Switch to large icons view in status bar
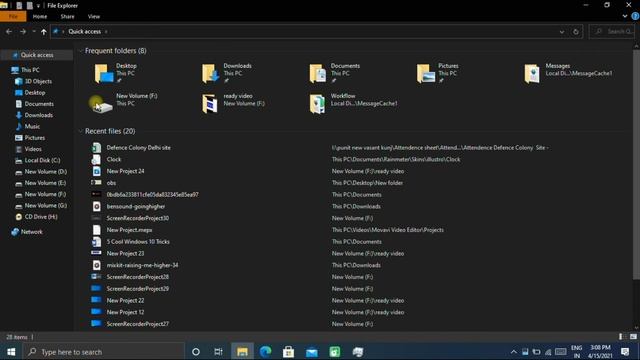Image resolution: width=640 pixels, height=360 pixels. [633, 337]
